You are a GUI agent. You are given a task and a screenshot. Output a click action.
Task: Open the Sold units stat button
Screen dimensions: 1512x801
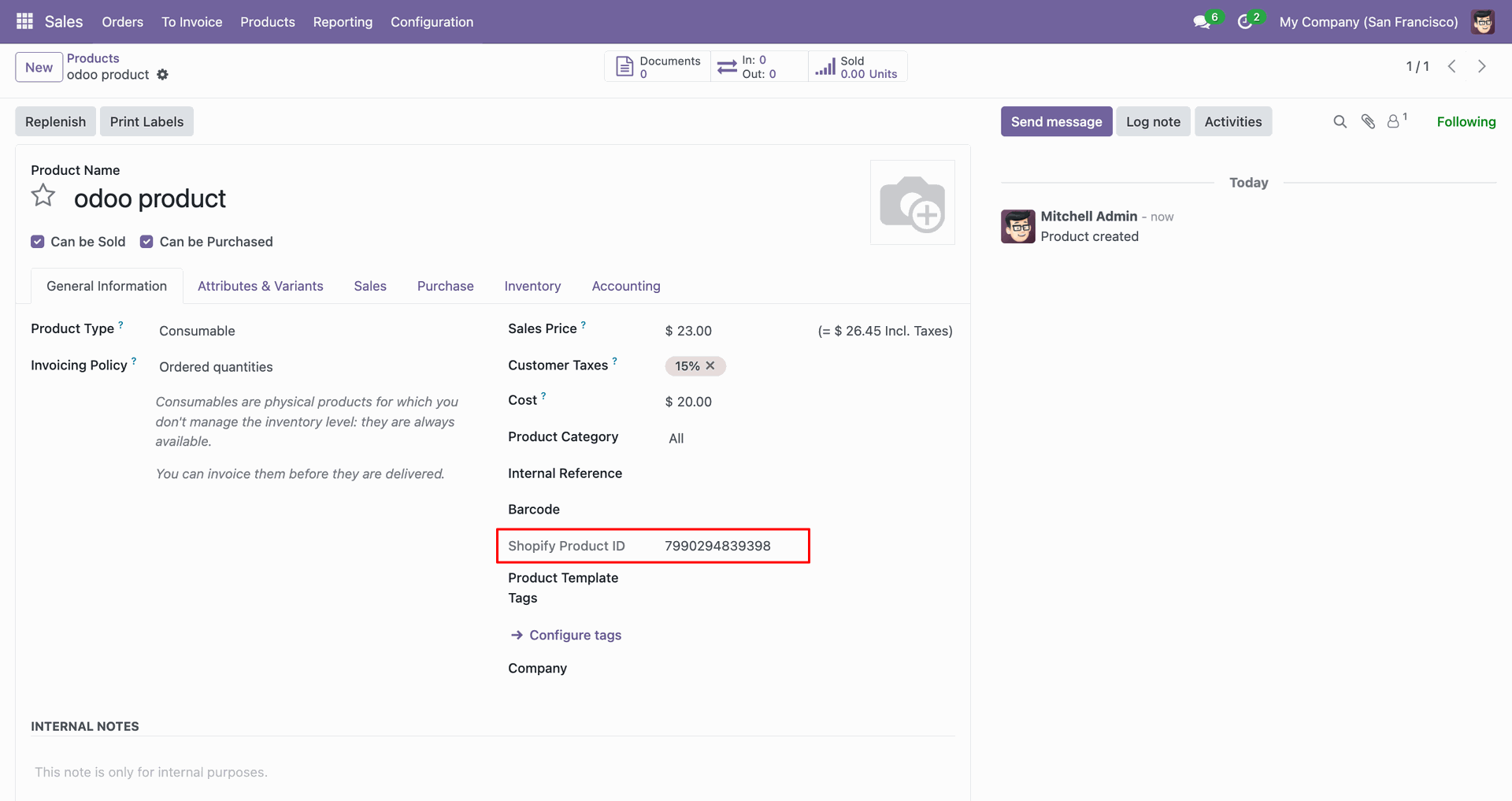click(858, 67)
